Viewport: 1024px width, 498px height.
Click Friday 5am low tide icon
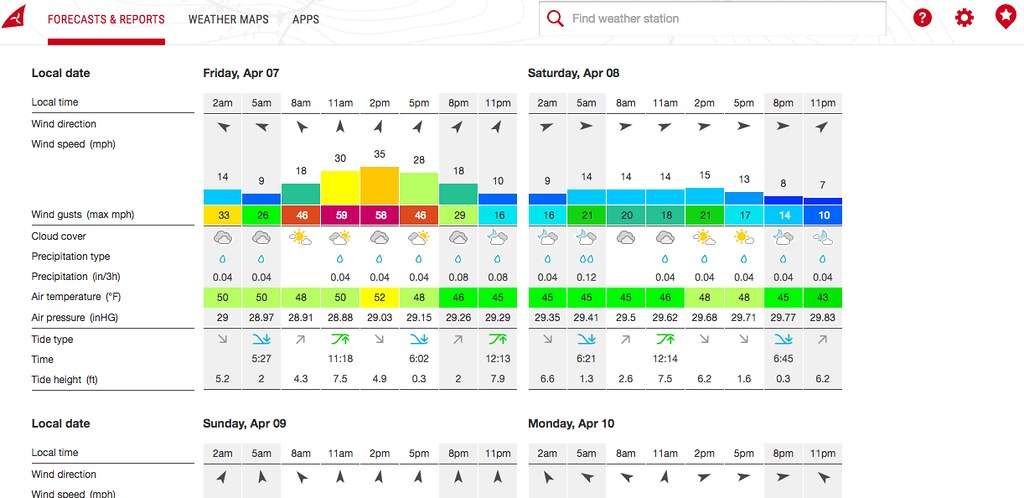coord(261,339)
